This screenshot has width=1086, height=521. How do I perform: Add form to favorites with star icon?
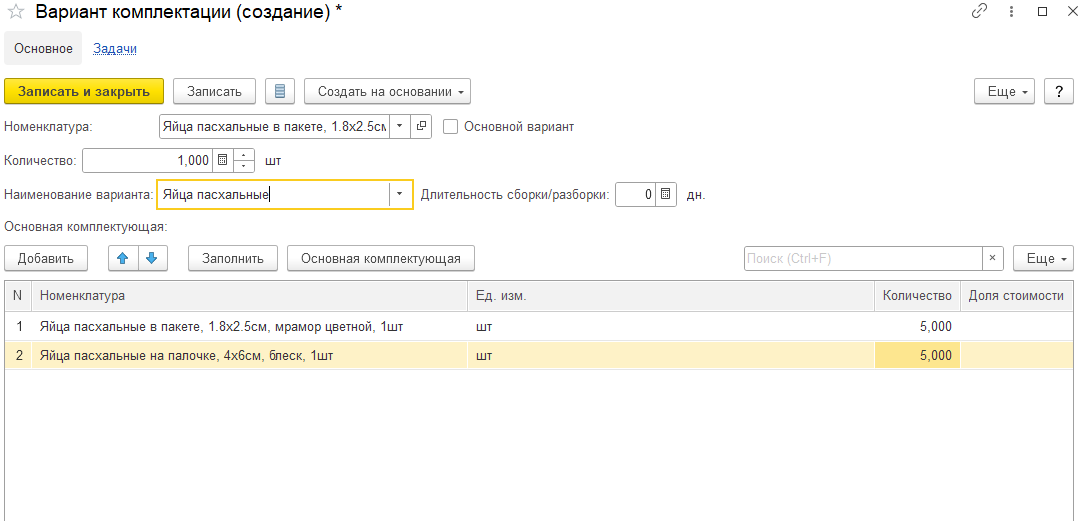coord(15,13)
